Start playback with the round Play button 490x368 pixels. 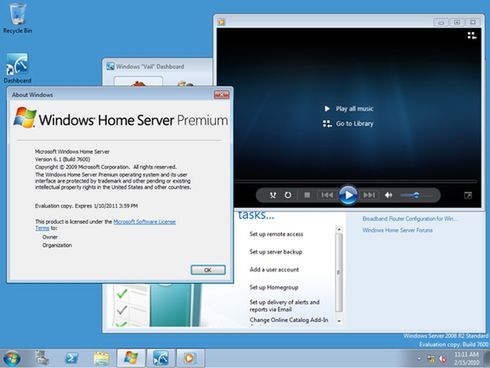click(x=348, y=195)
